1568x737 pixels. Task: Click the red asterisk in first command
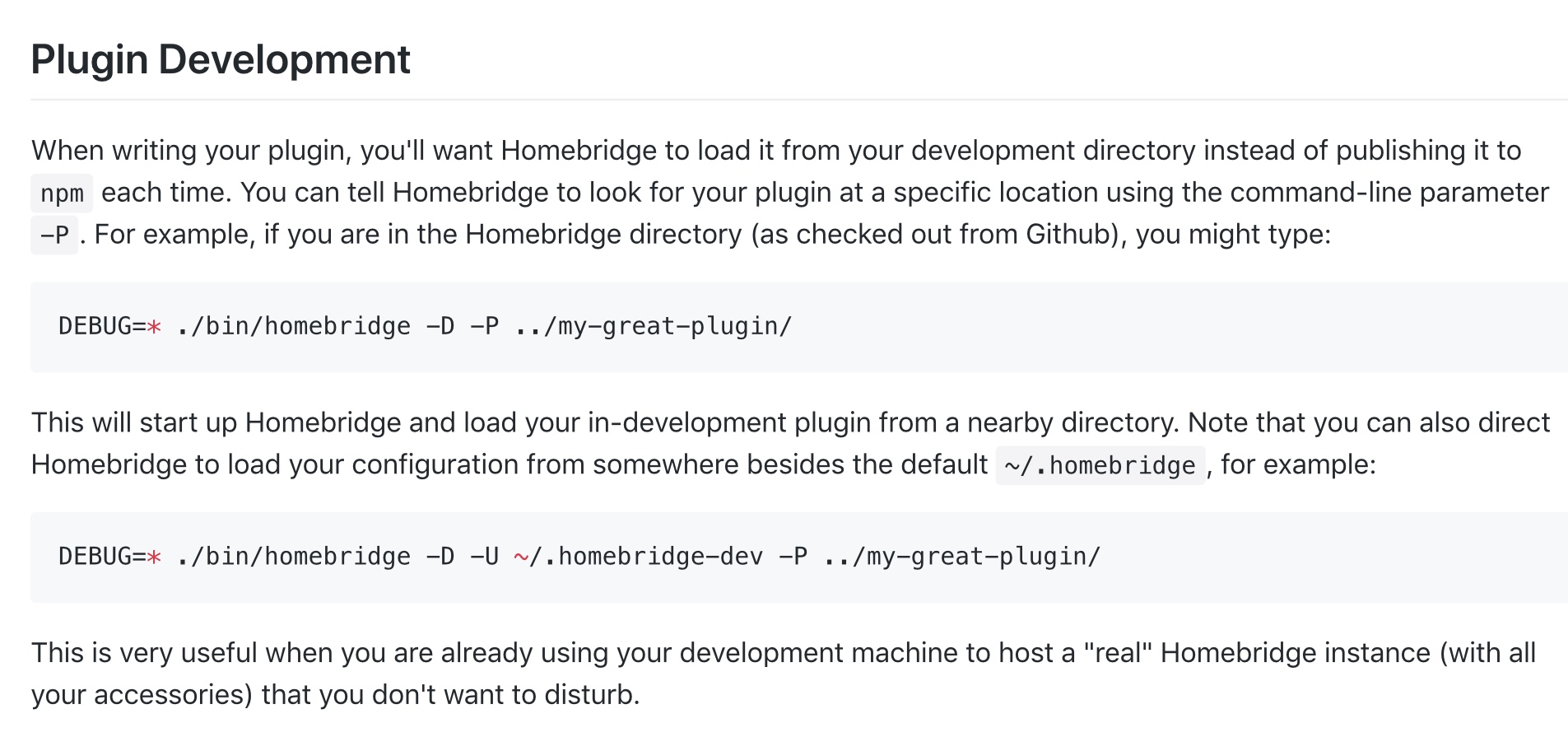tap(154, 327)
